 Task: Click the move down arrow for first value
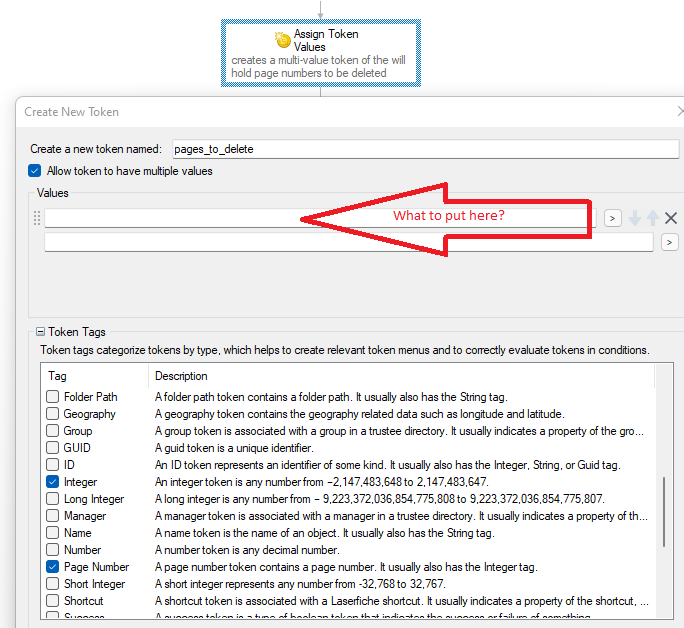tap(635, 218)
